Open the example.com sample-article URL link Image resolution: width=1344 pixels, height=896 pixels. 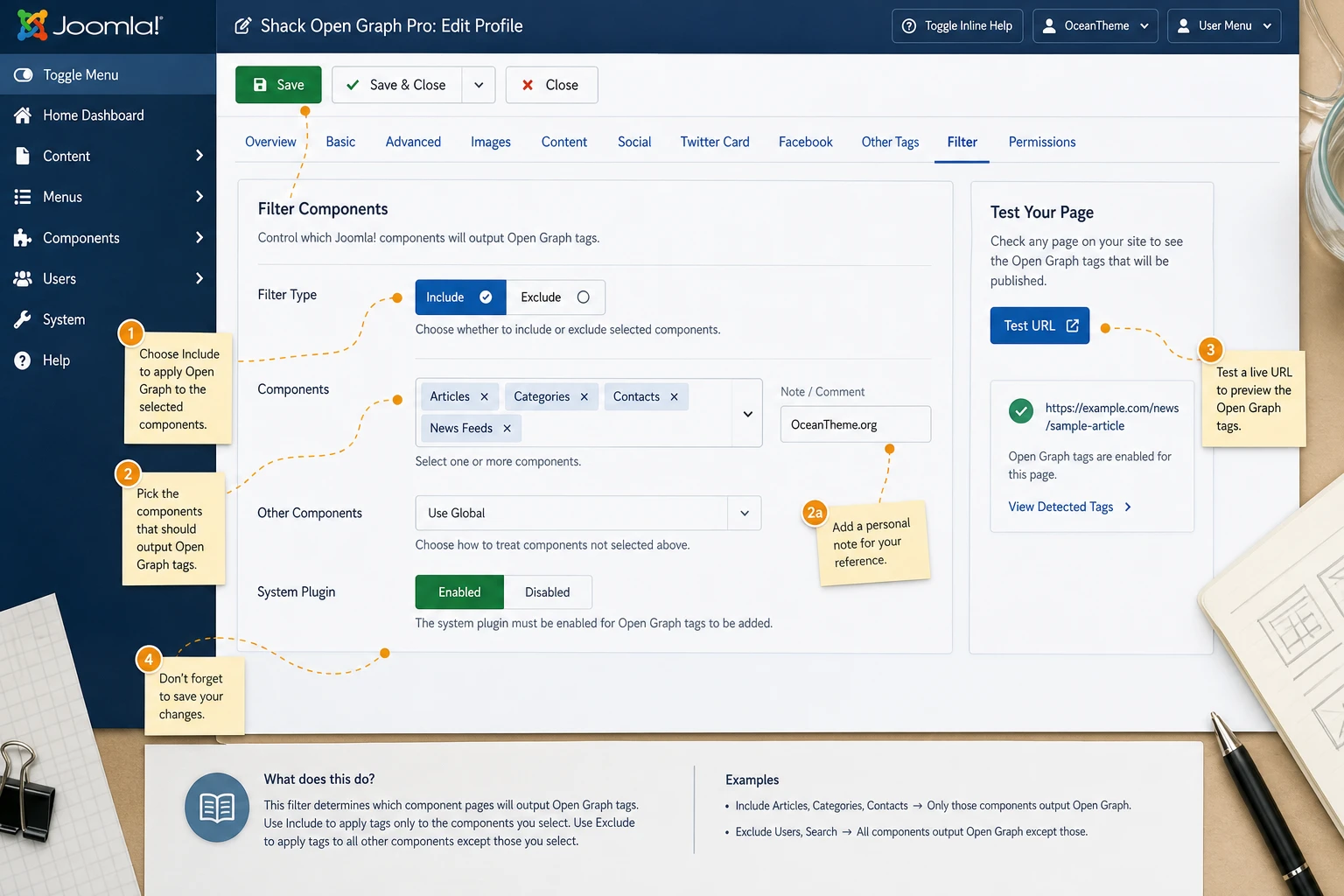[1112, 416]
